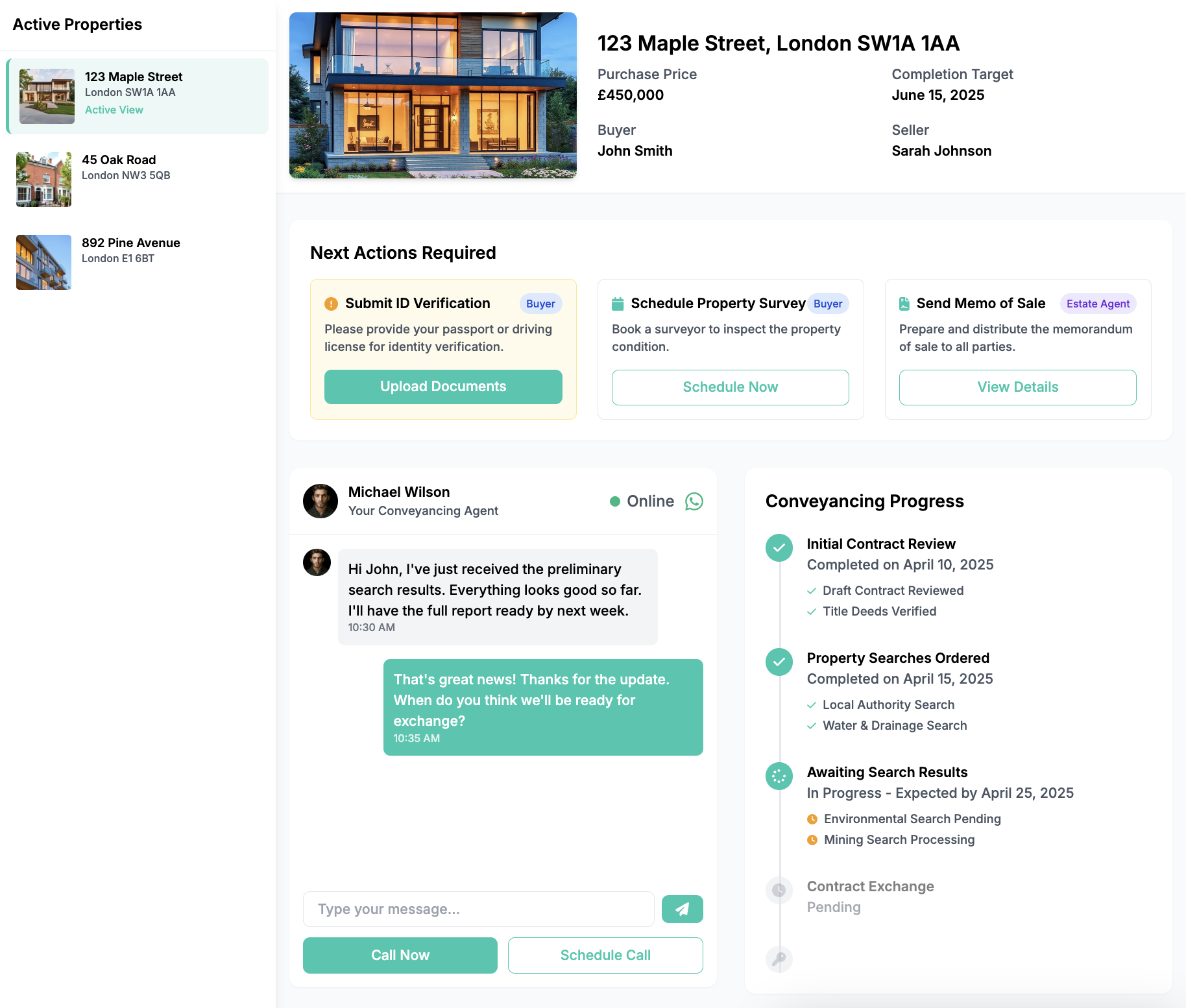Screen dimensions: 1186x1008
Task: Click the spinner icon on Awaiting Search Results
Action: point(779,776)
